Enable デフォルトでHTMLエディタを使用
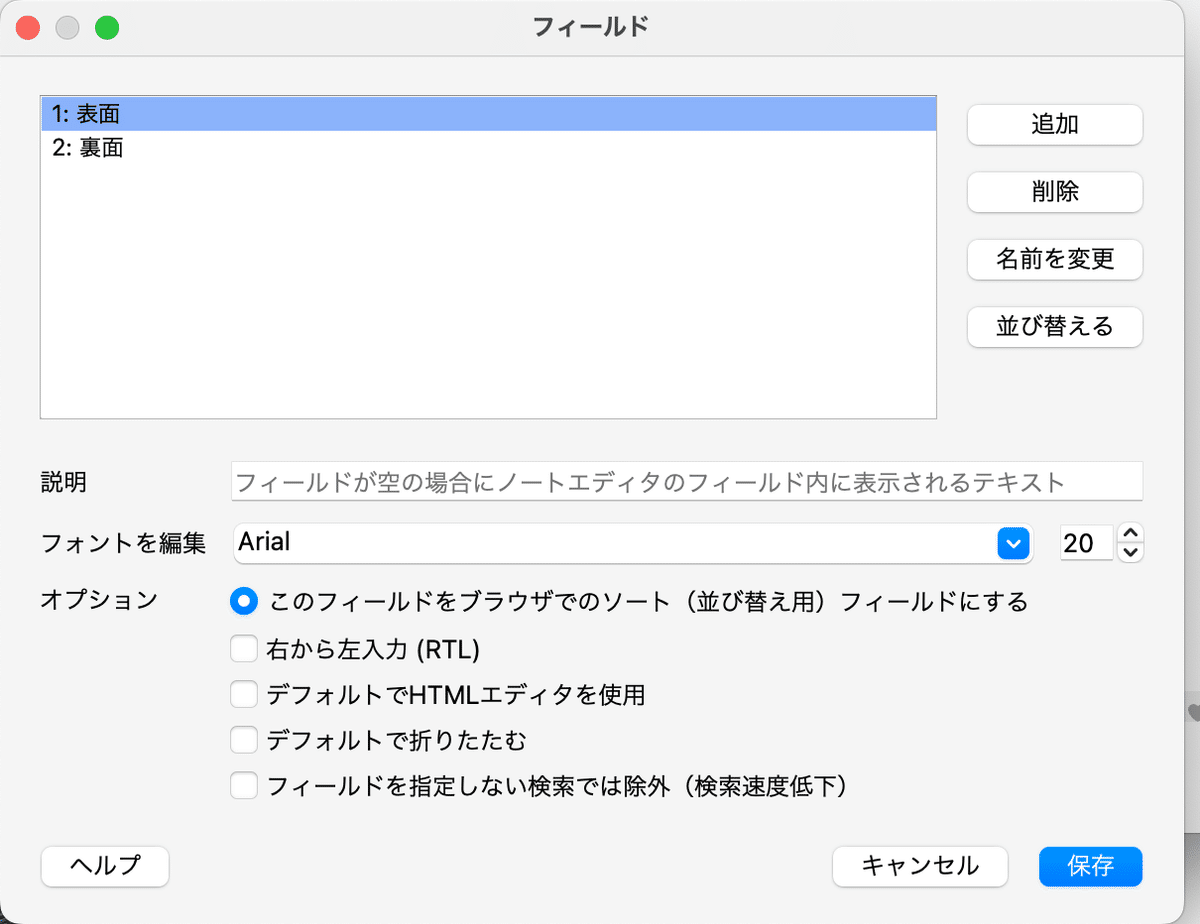1200x924 pixels. [243, 694]
